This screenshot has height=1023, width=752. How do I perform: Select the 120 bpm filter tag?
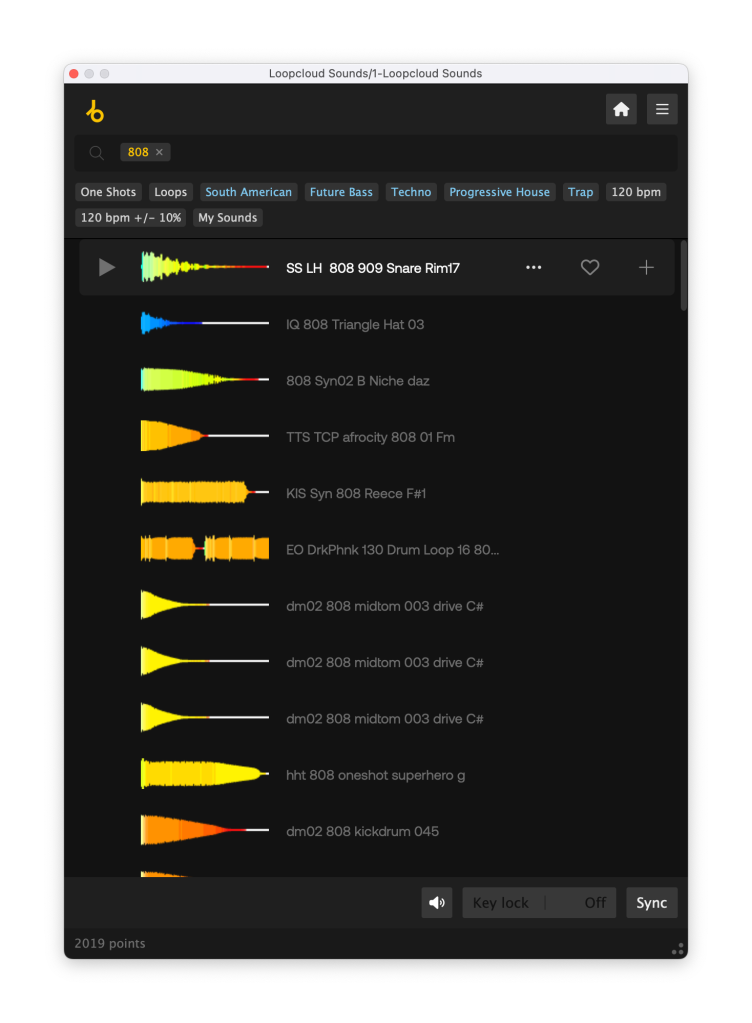636,192
